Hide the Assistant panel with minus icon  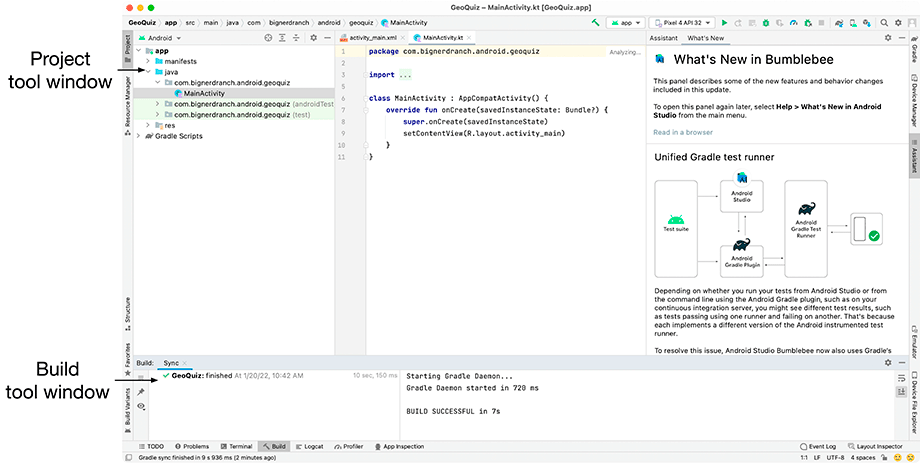coord(902,38)
